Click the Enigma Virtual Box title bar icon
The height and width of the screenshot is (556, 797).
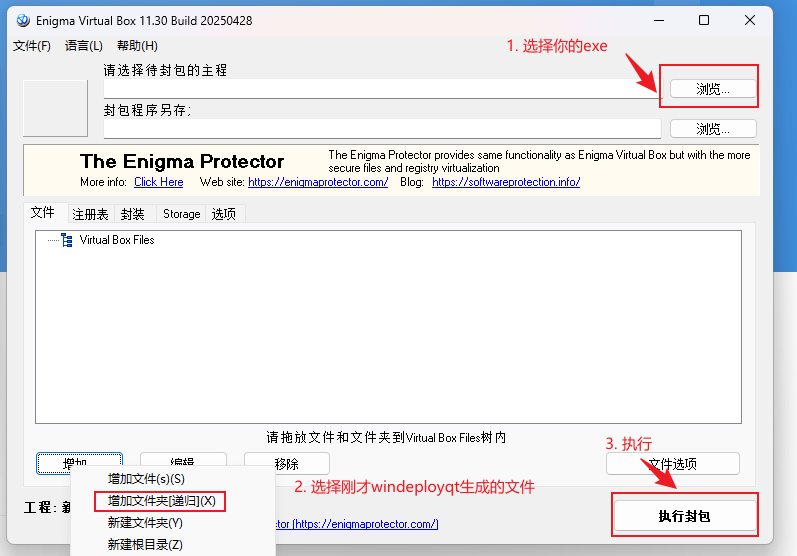[x=23, y=20]
